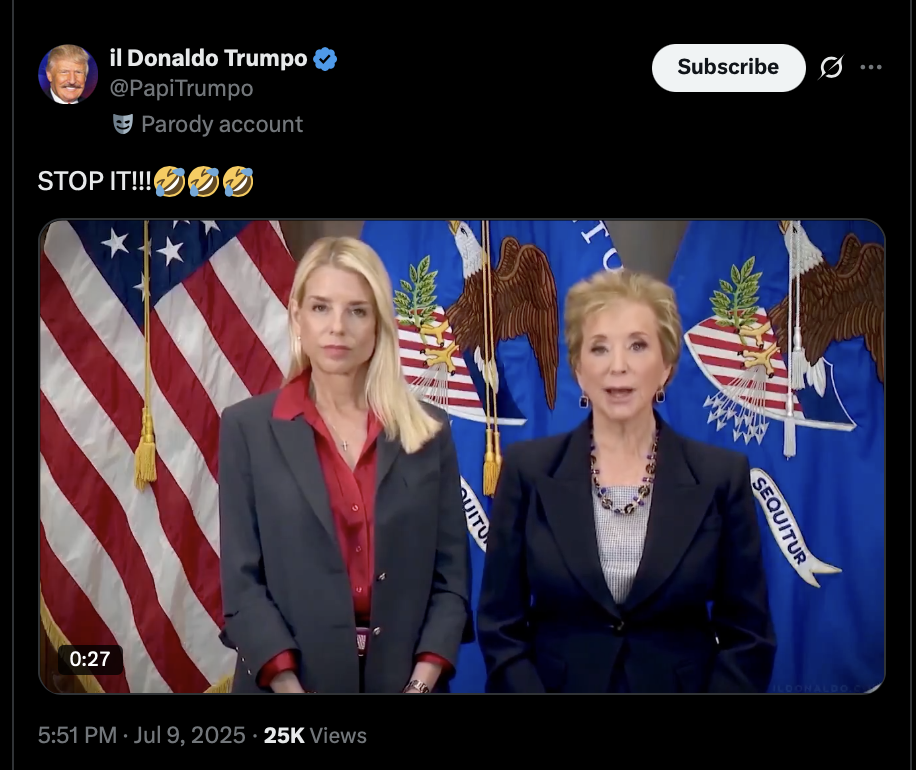The width and height of the screenshot is (916, 770).
Task: Click the middle laughing emoji in post
Action: tap(203, 181)
